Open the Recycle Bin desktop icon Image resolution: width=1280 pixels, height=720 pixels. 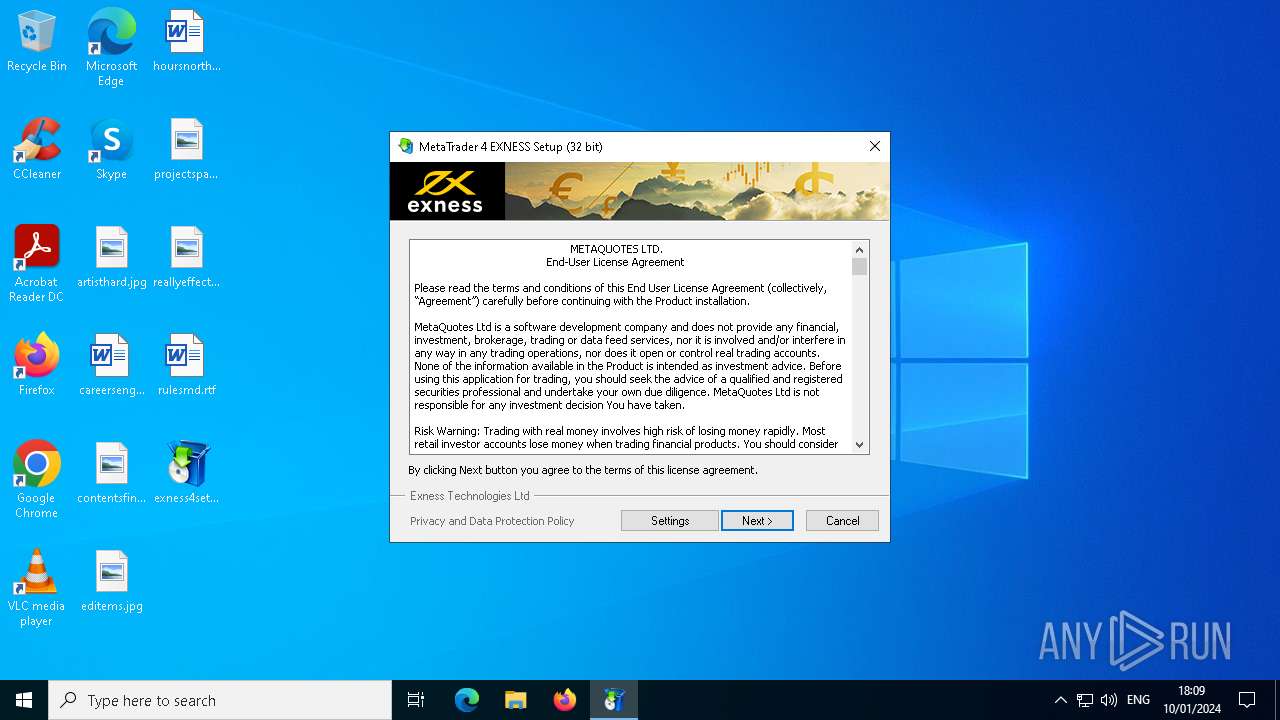click(36, 42)
